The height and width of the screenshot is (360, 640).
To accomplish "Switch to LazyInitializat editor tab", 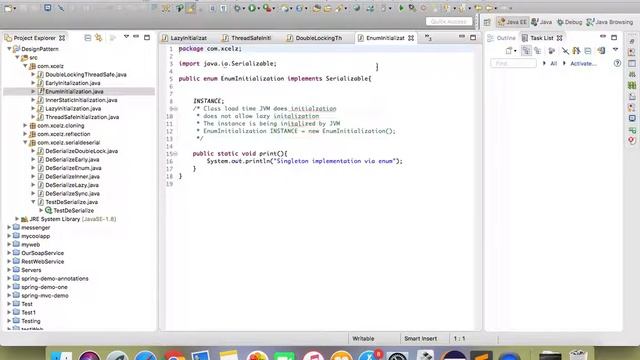I will pyautogui.click(x=188, y=38).
